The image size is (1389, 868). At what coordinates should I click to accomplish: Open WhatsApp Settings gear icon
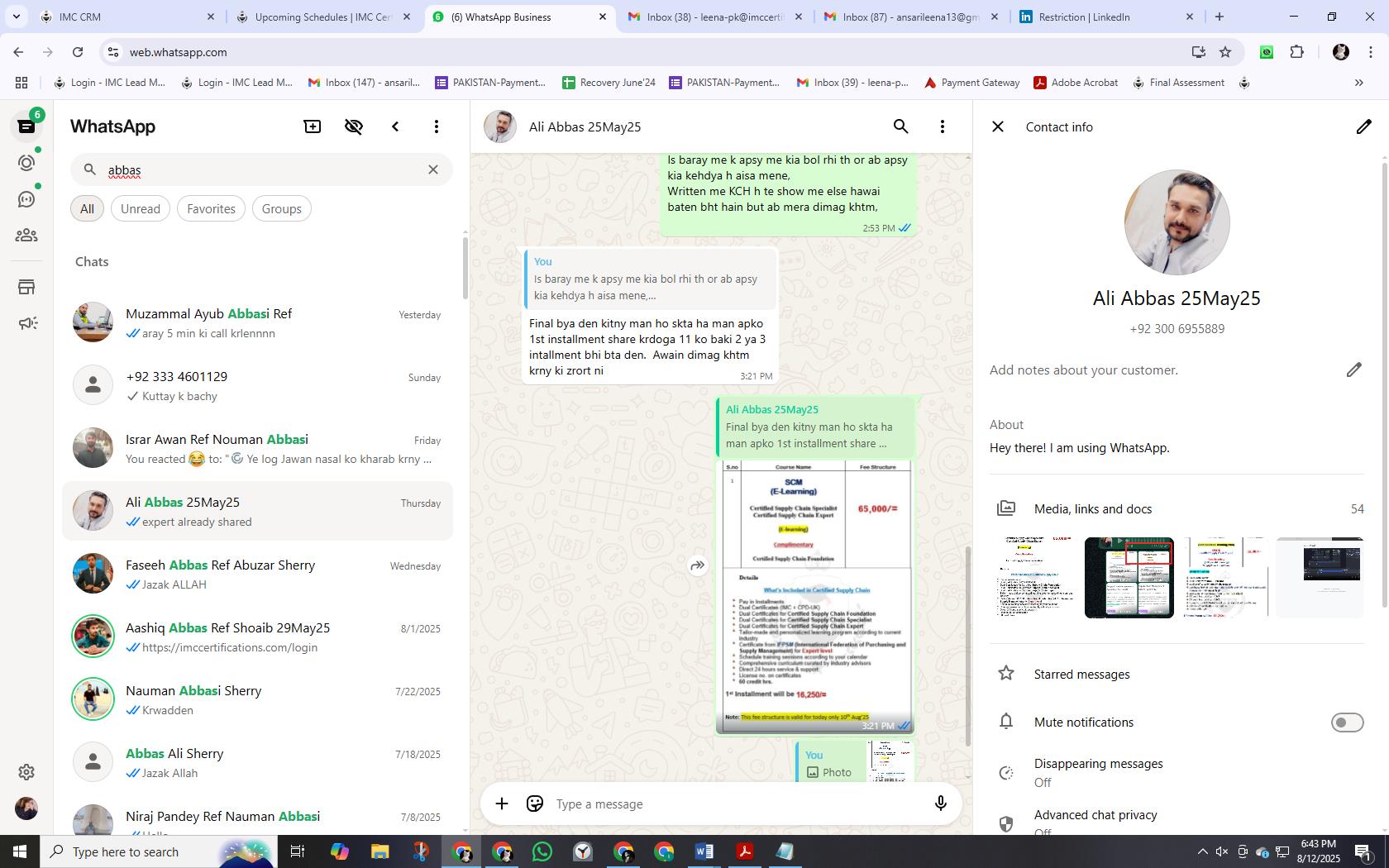click(26, 771)
